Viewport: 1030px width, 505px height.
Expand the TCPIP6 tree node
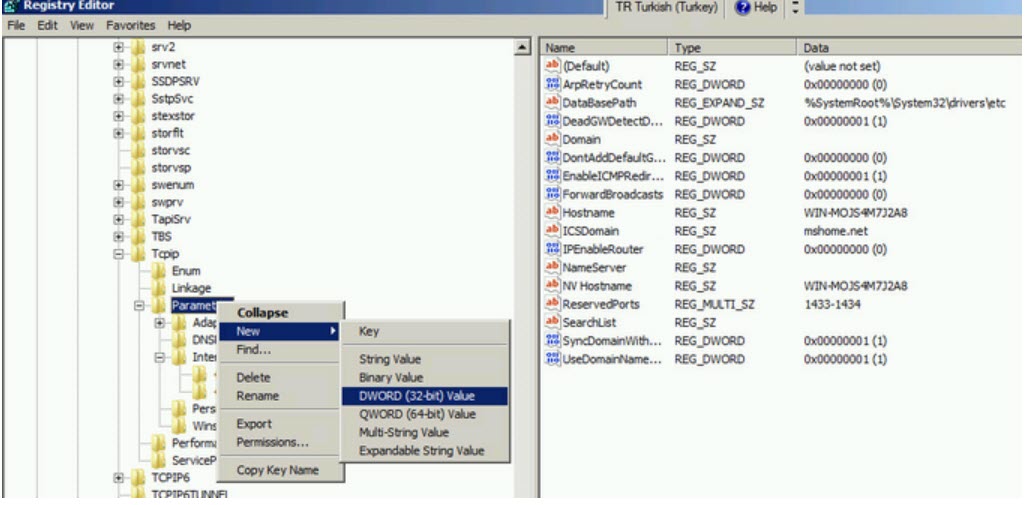click(x=119, y=478)
